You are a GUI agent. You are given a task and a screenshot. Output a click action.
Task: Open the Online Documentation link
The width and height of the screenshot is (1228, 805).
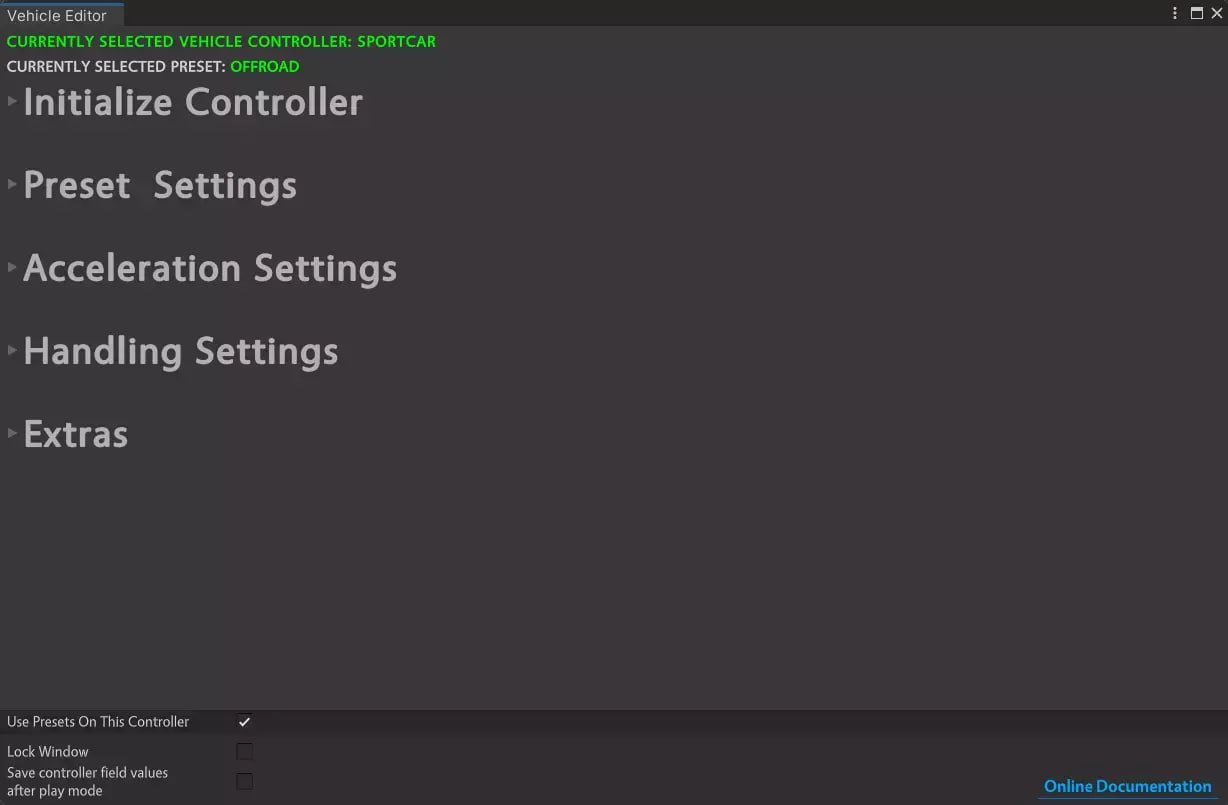1126,786
